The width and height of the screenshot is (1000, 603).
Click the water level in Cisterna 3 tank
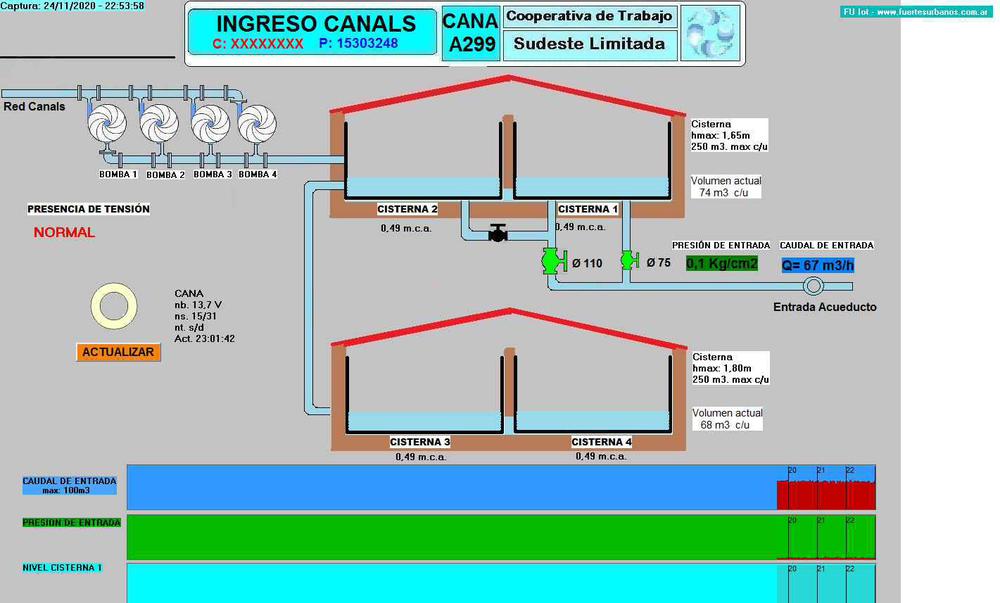coord(424,421)
